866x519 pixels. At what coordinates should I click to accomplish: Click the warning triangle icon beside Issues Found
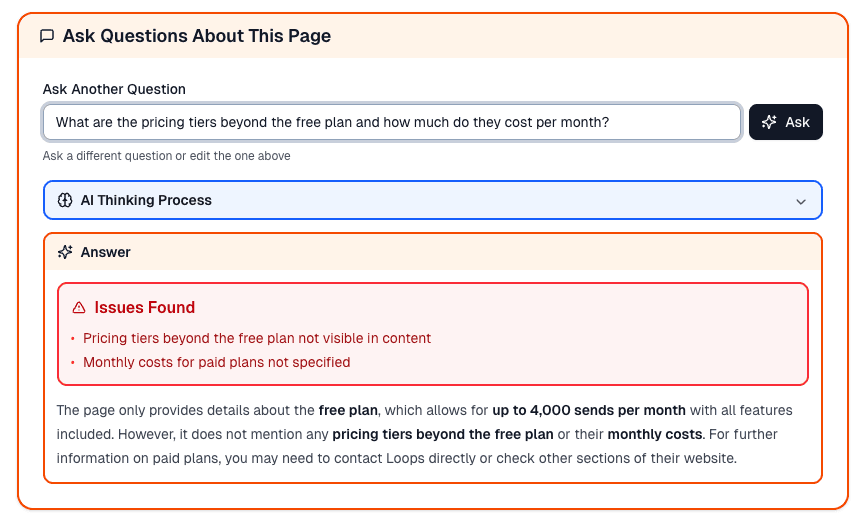79,308
